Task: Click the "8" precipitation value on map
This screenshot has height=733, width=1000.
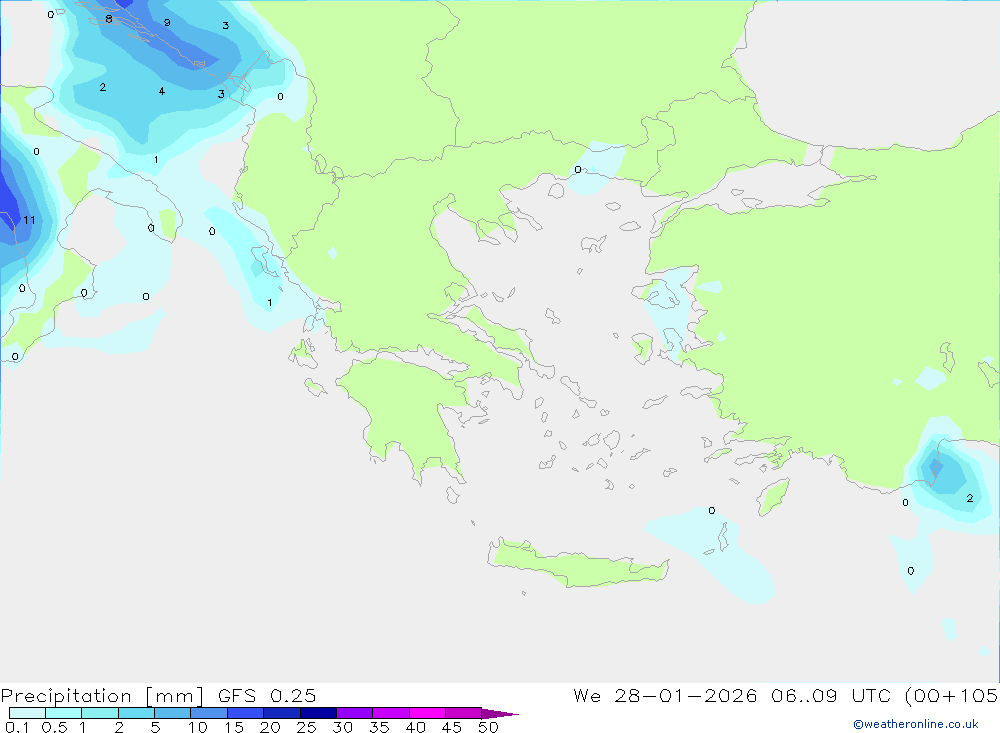Action: (109, 19)
